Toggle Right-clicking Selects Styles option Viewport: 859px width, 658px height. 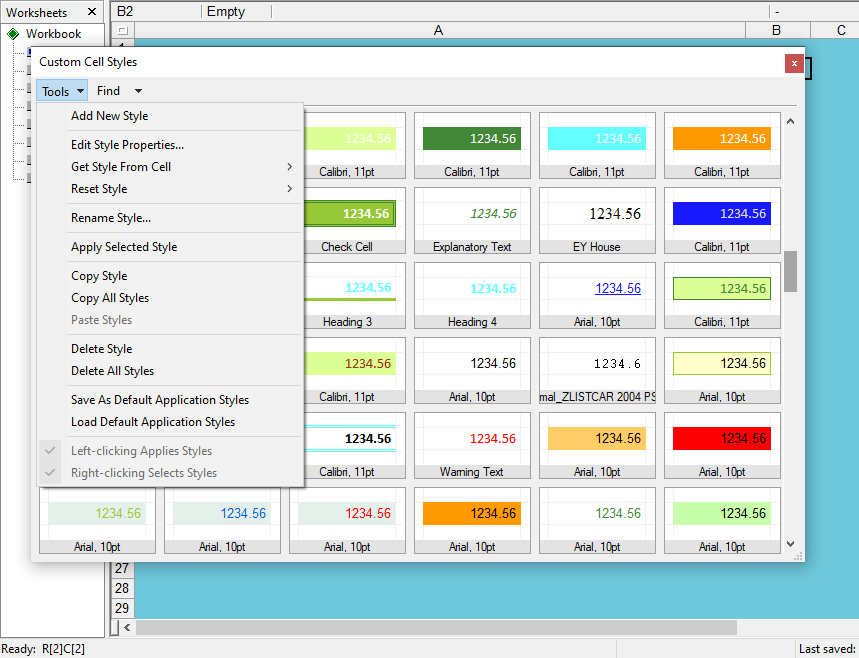pos(143,473)
